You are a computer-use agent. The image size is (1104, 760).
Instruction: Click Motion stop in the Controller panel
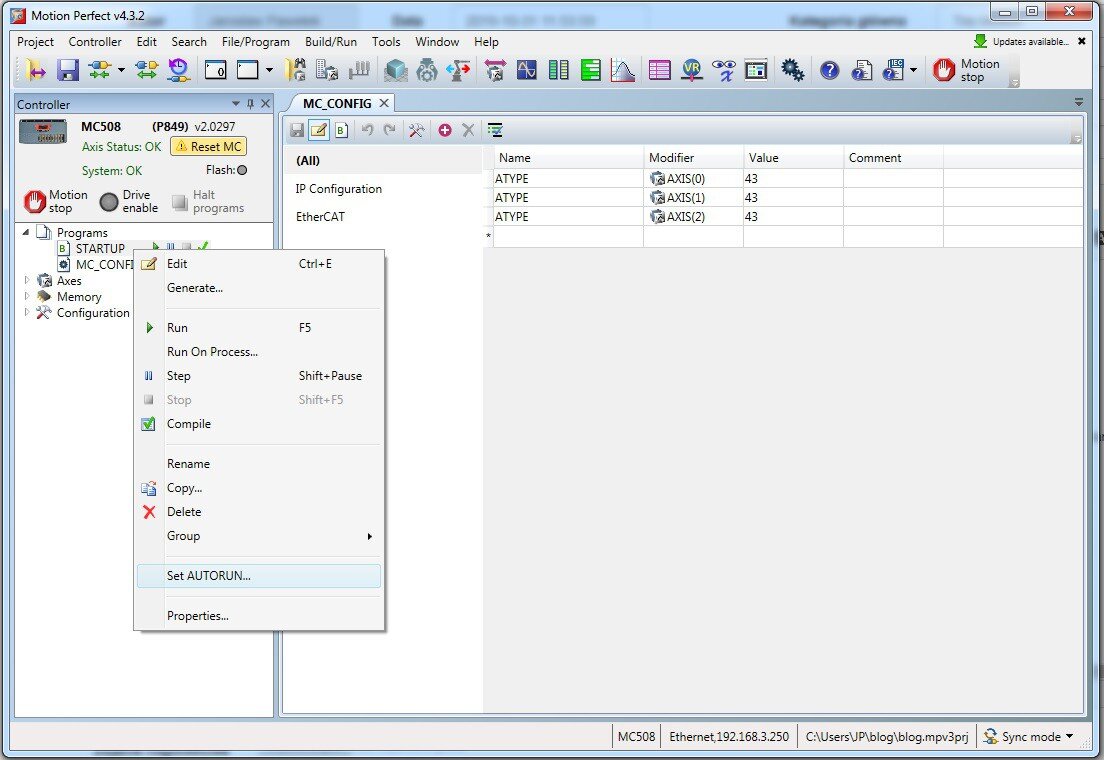56,201
